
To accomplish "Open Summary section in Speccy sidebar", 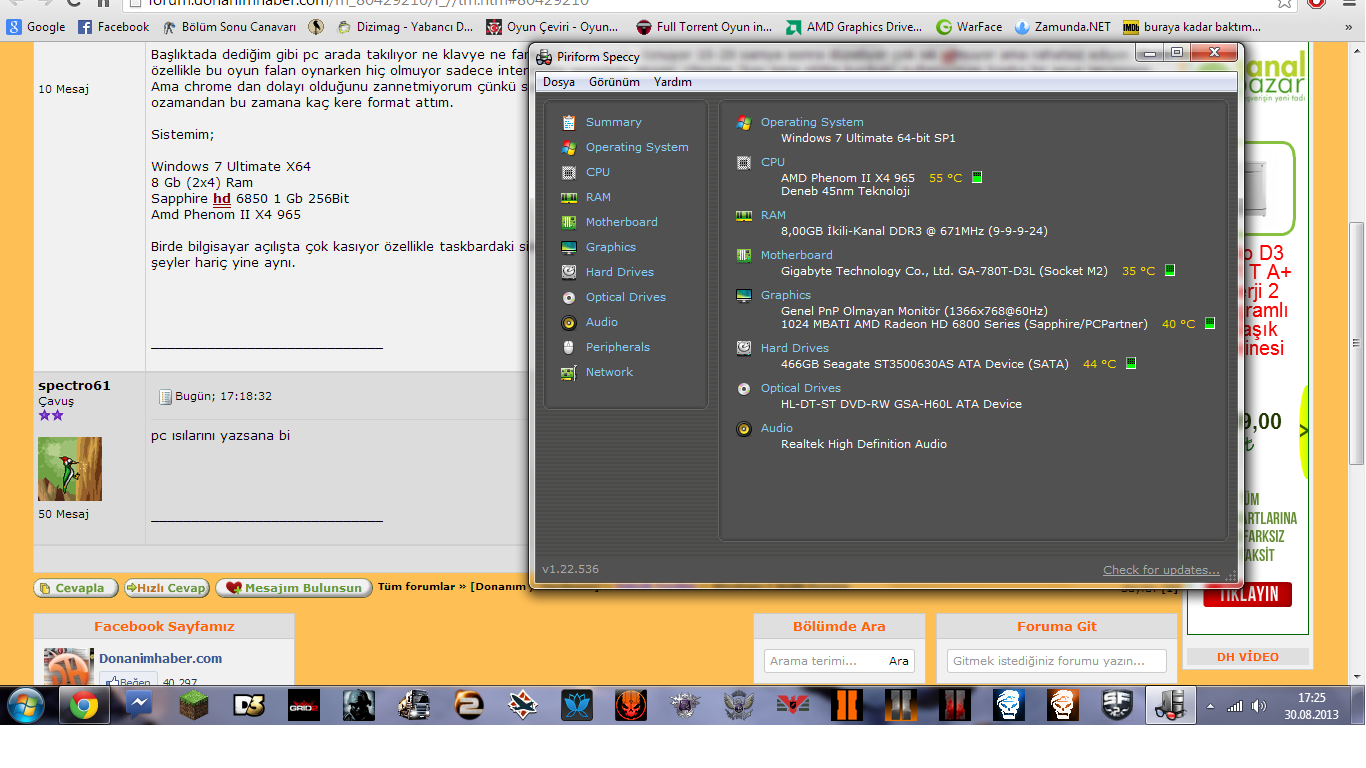I will [613, 122].
